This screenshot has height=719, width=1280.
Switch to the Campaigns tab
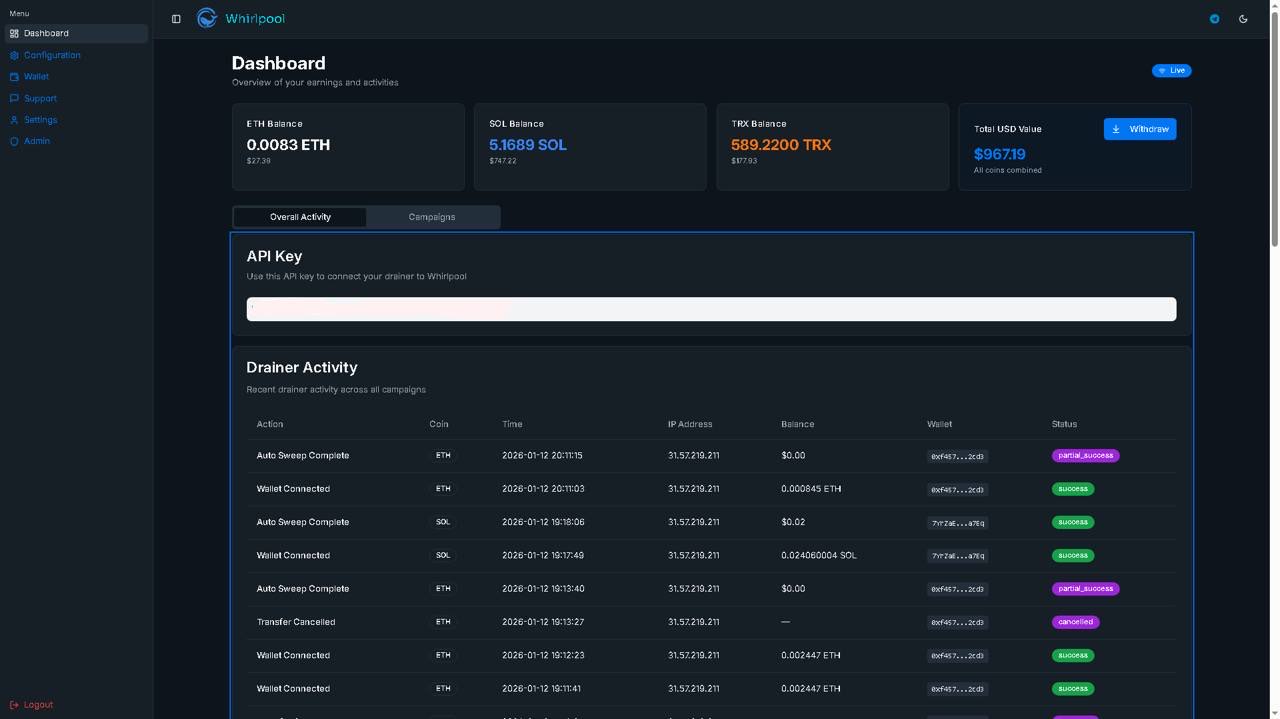(432, 217)
